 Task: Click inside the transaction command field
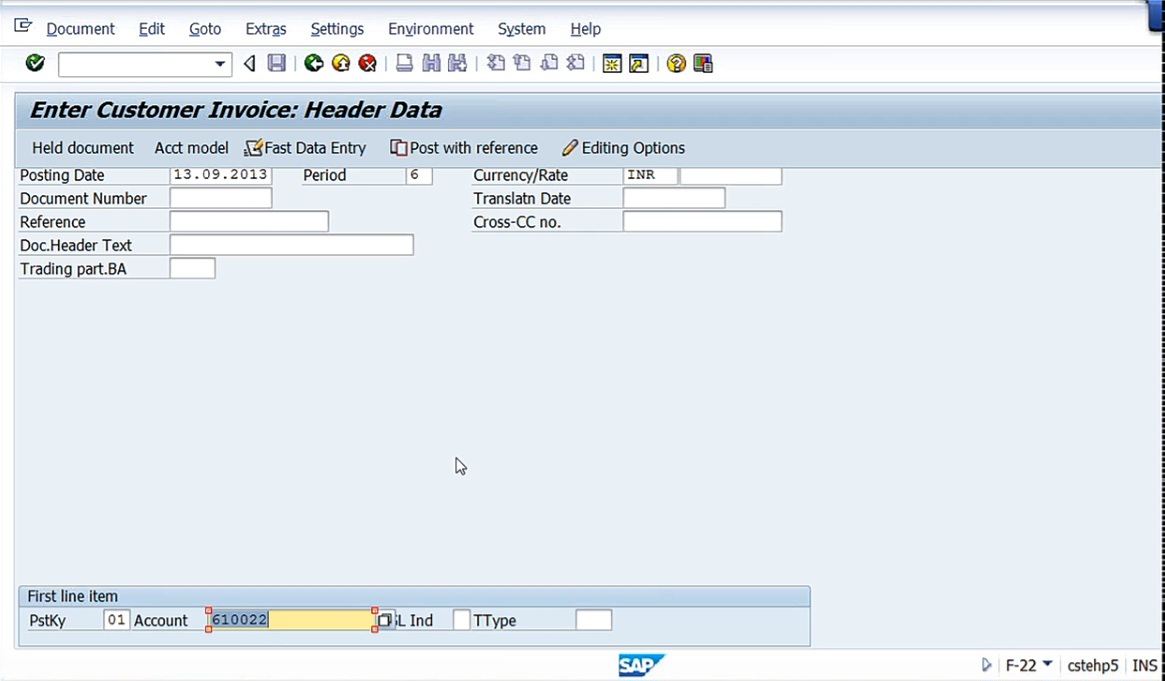136,64
